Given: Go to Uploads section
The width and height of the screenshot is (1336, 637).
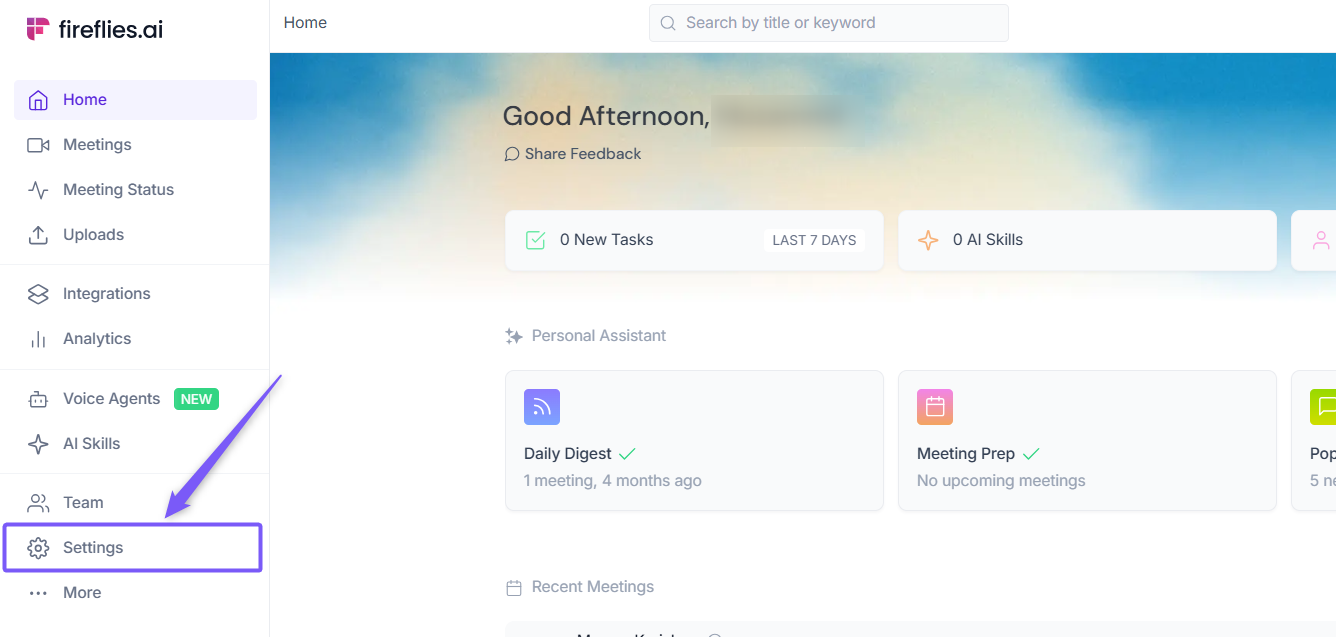Looking at the screenshot, I should (x=135, y=235).
